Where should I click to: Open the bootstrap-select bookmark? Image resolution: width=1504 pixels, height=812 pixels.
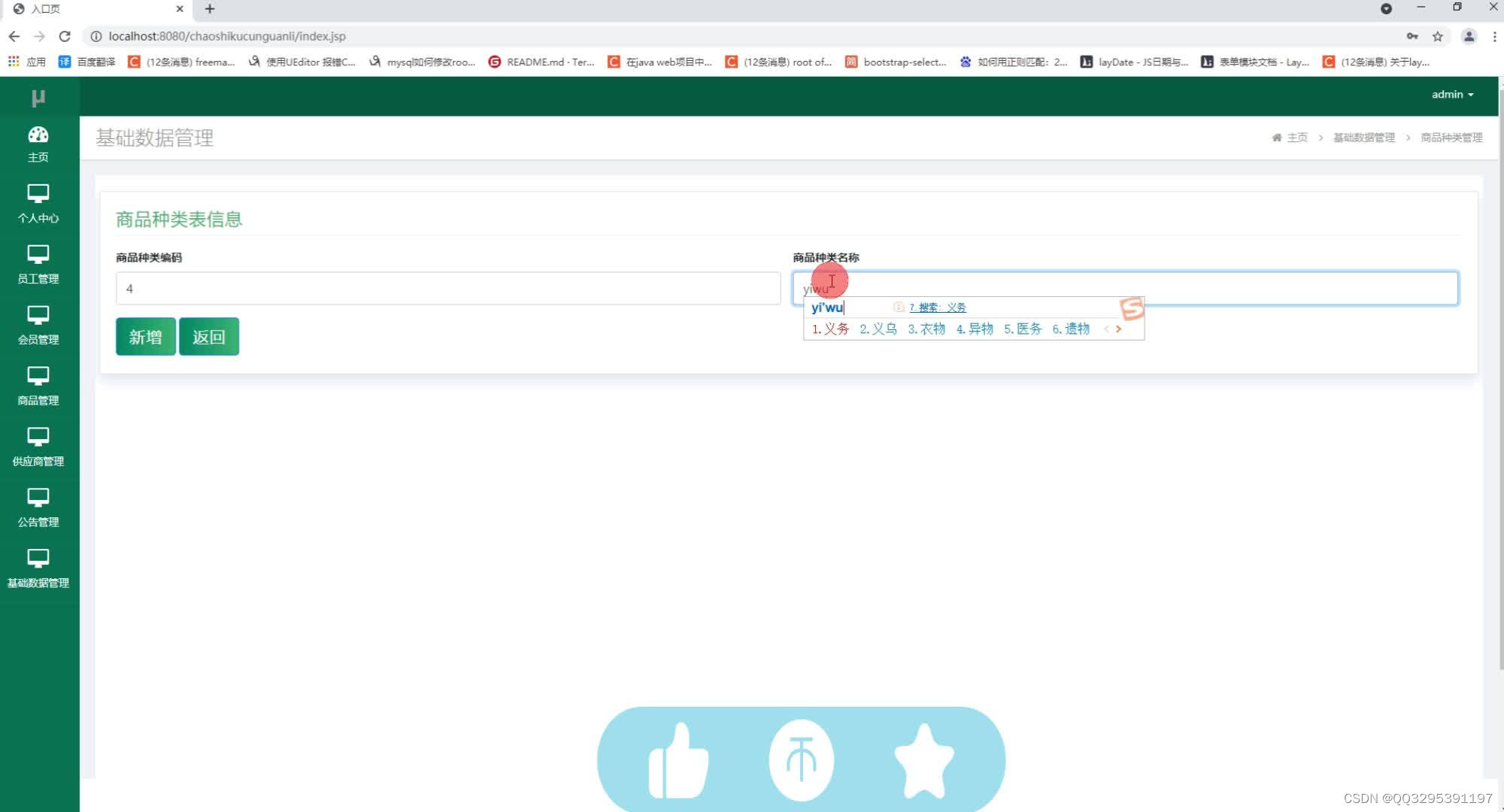pos(896,62)
